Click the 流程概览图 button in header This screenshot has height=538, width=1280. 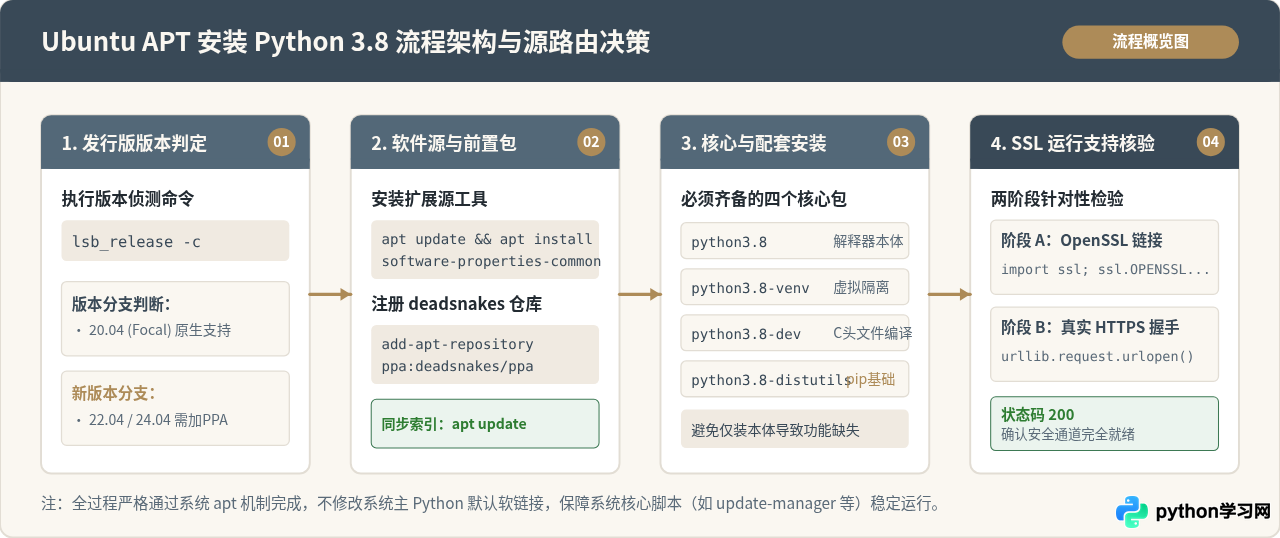click(x=1150, y=42)
